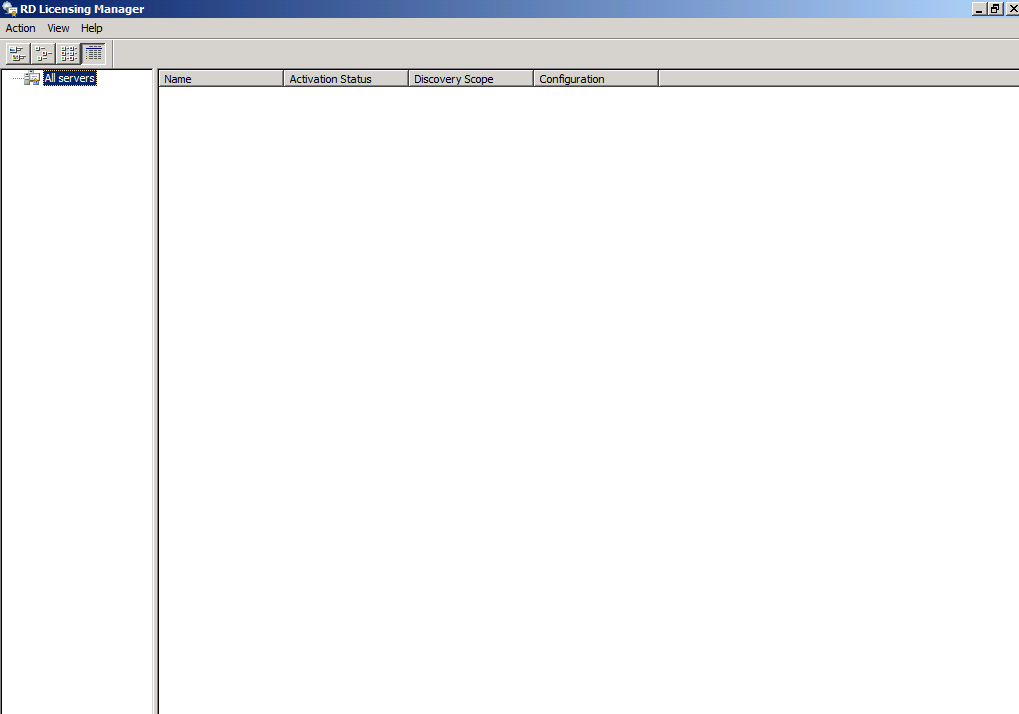Sort by Activation Status column header

click(346, 79)
